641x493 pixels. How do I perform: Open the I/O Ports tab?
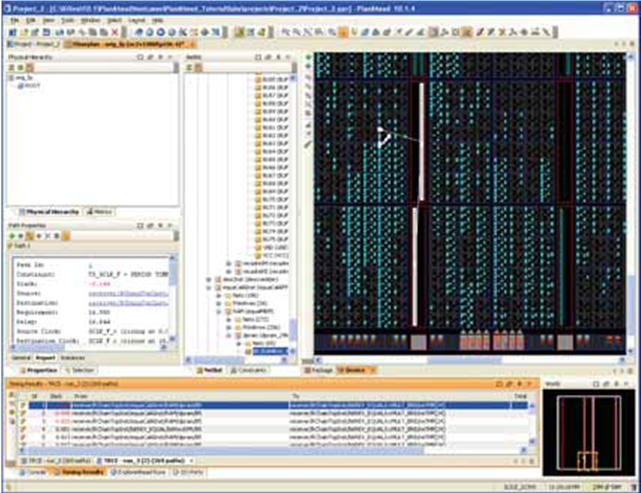coord(188,472)
